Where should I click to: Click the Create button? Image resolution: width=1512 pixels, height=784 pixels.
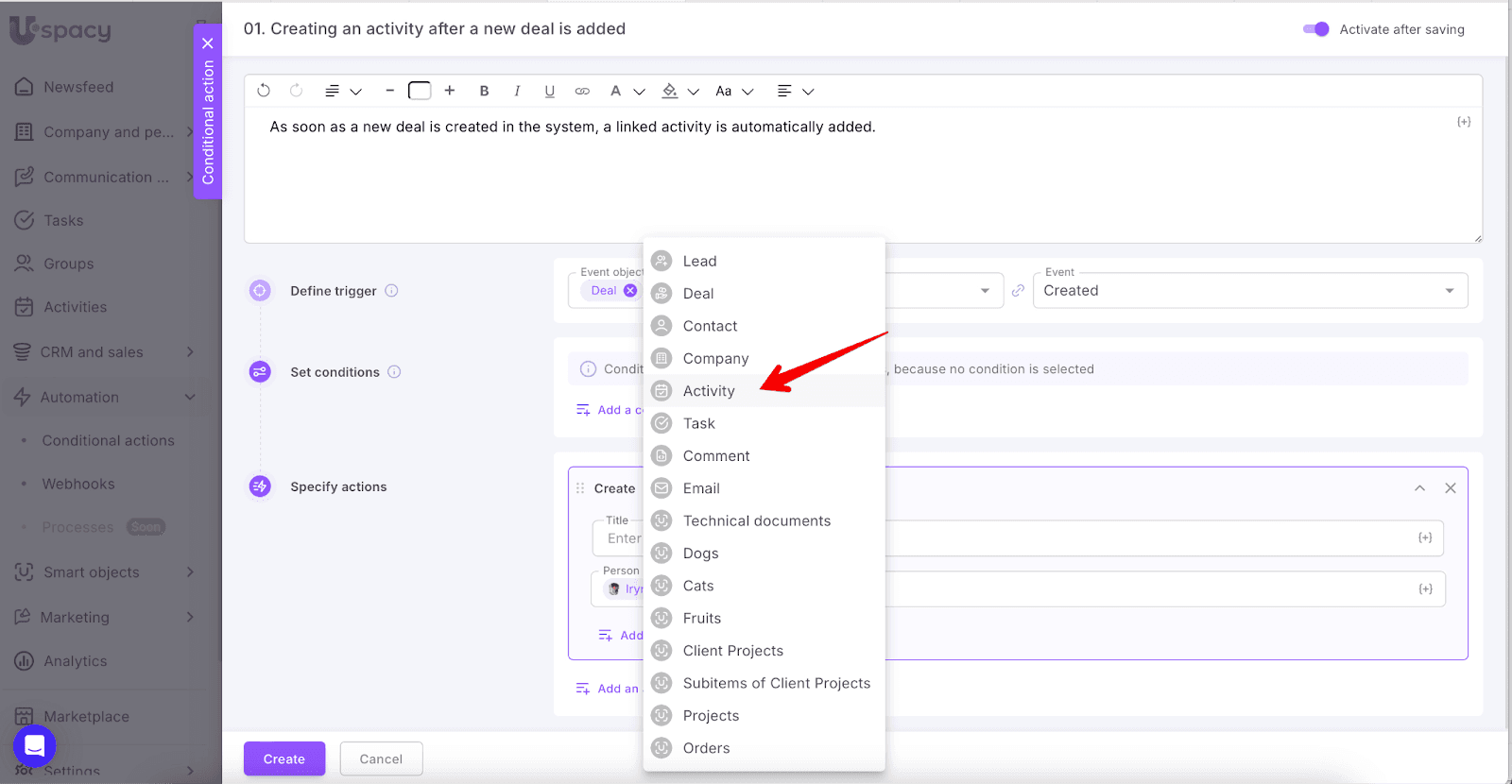coord(284,758)
